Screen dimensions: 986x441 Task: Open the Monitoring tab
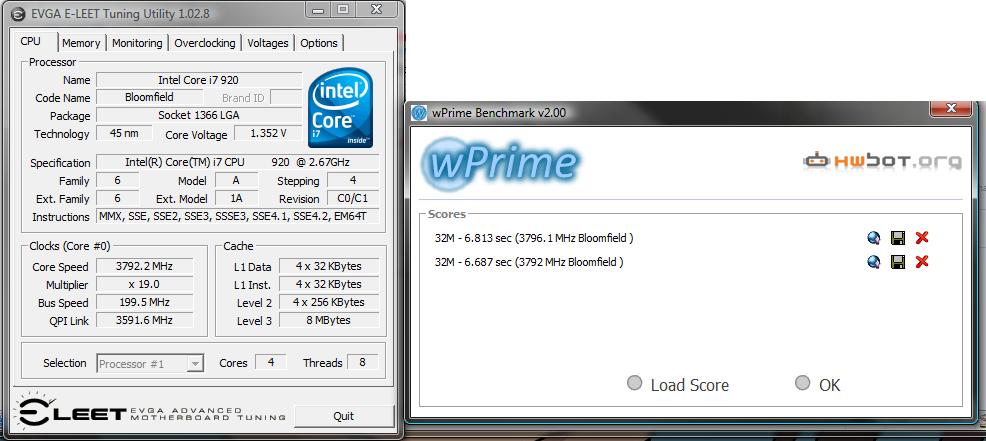[137, 43]
